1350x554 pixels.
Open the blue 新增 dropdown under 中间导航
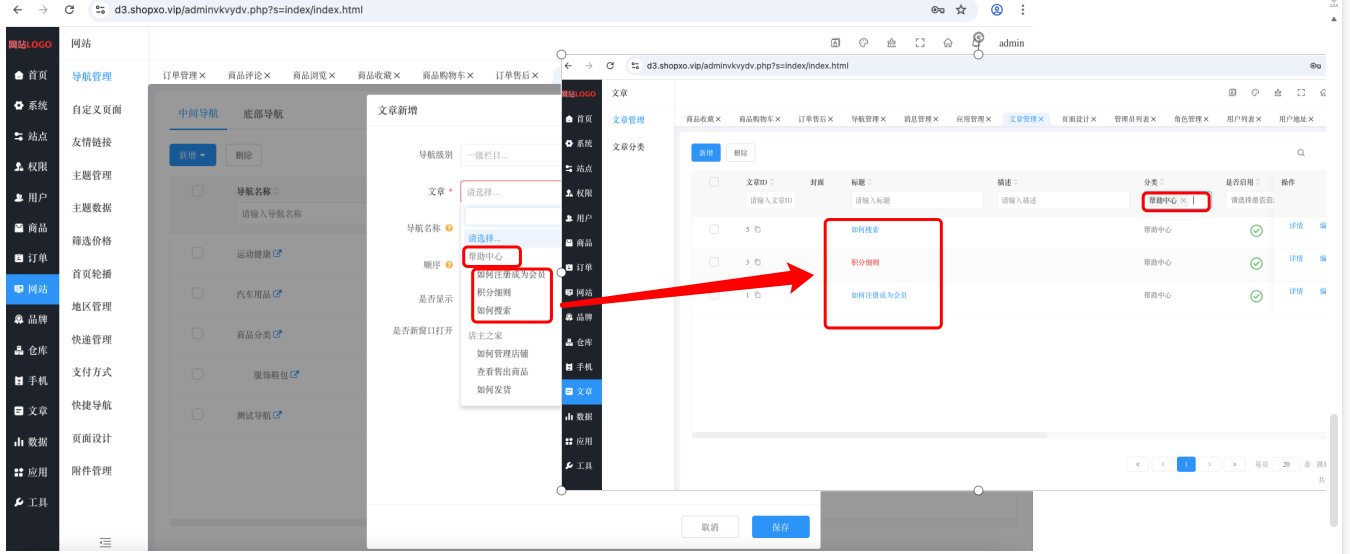pos(195,155)
